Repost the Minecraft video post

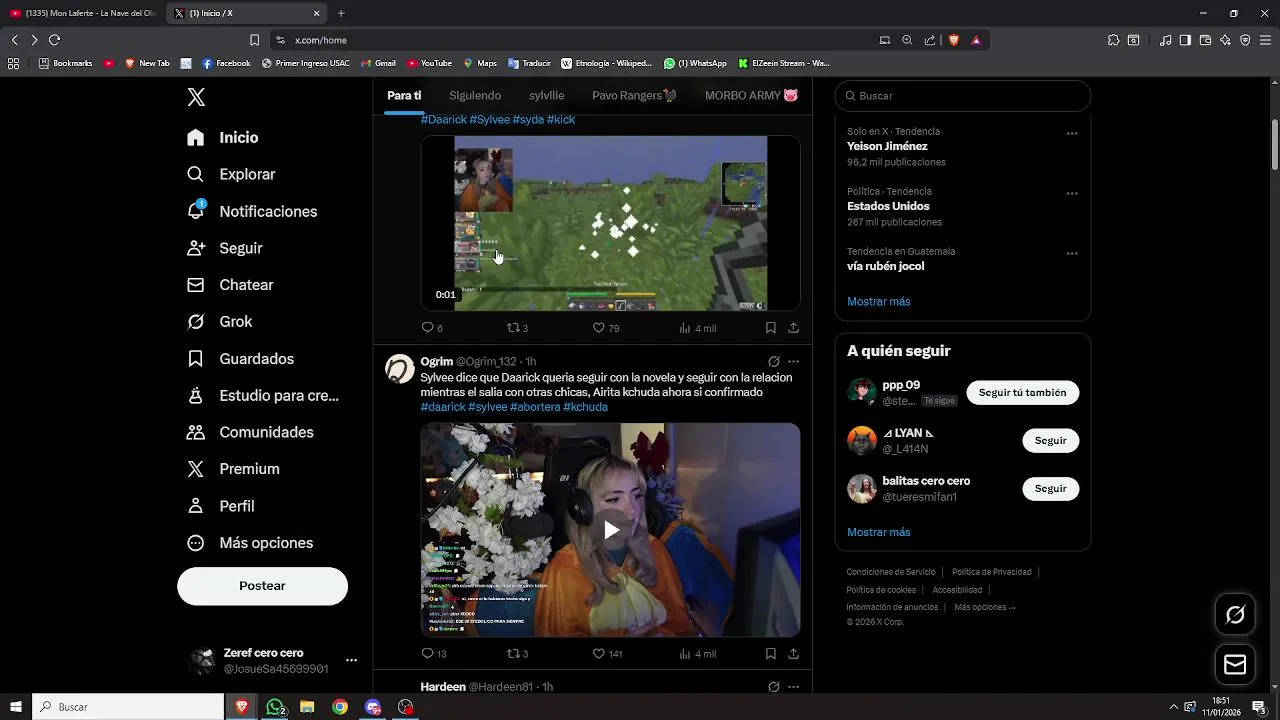517,328
